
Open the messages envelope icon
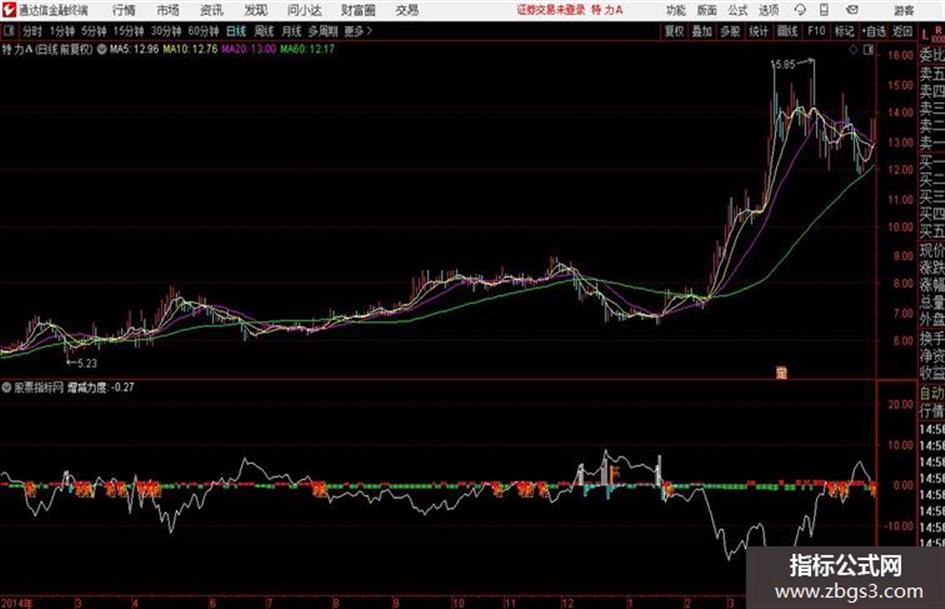point(852,10)
